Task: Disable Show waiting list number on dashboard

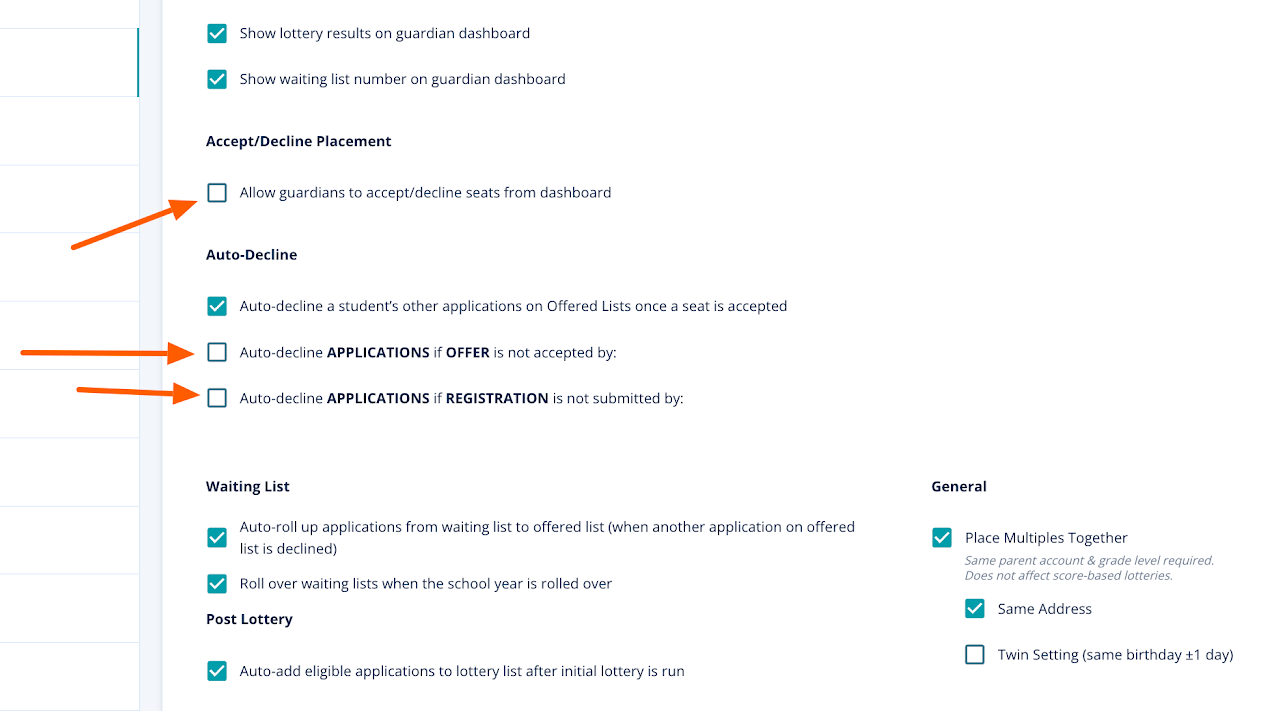Action: coord(217,80)
